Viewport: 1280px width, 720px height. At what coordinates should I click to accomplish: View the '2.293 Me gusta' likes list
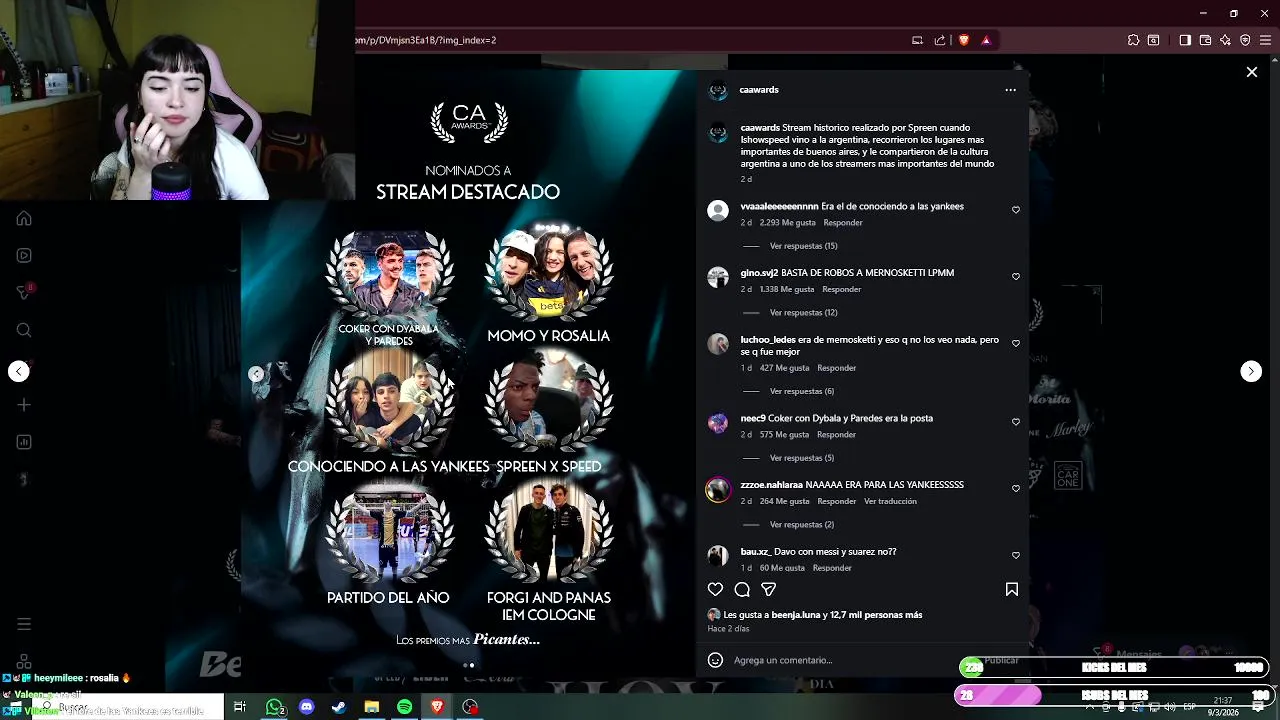point(788,223)
